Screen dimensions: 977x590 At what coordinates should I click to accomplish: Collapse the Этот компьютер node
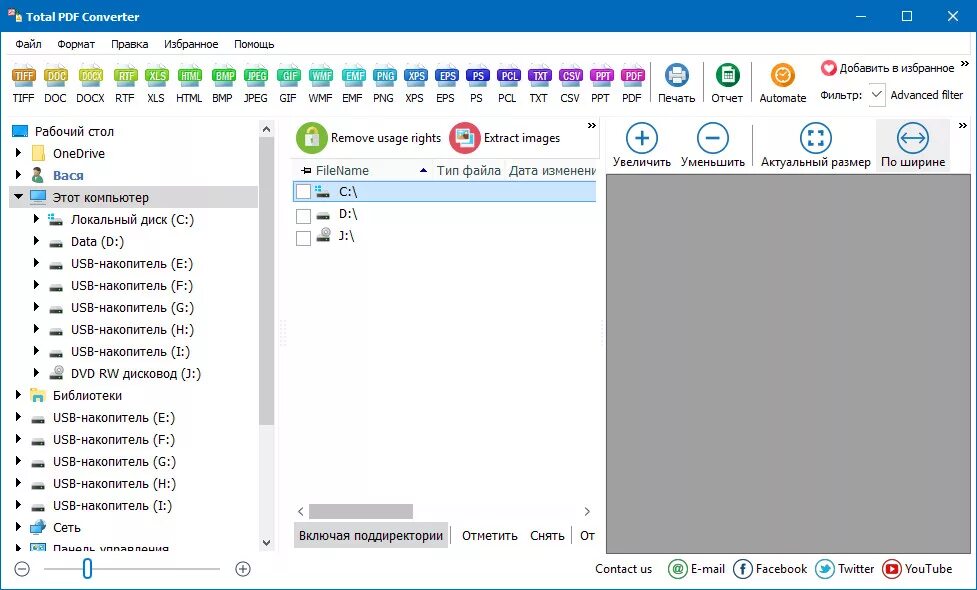[18, 197]
